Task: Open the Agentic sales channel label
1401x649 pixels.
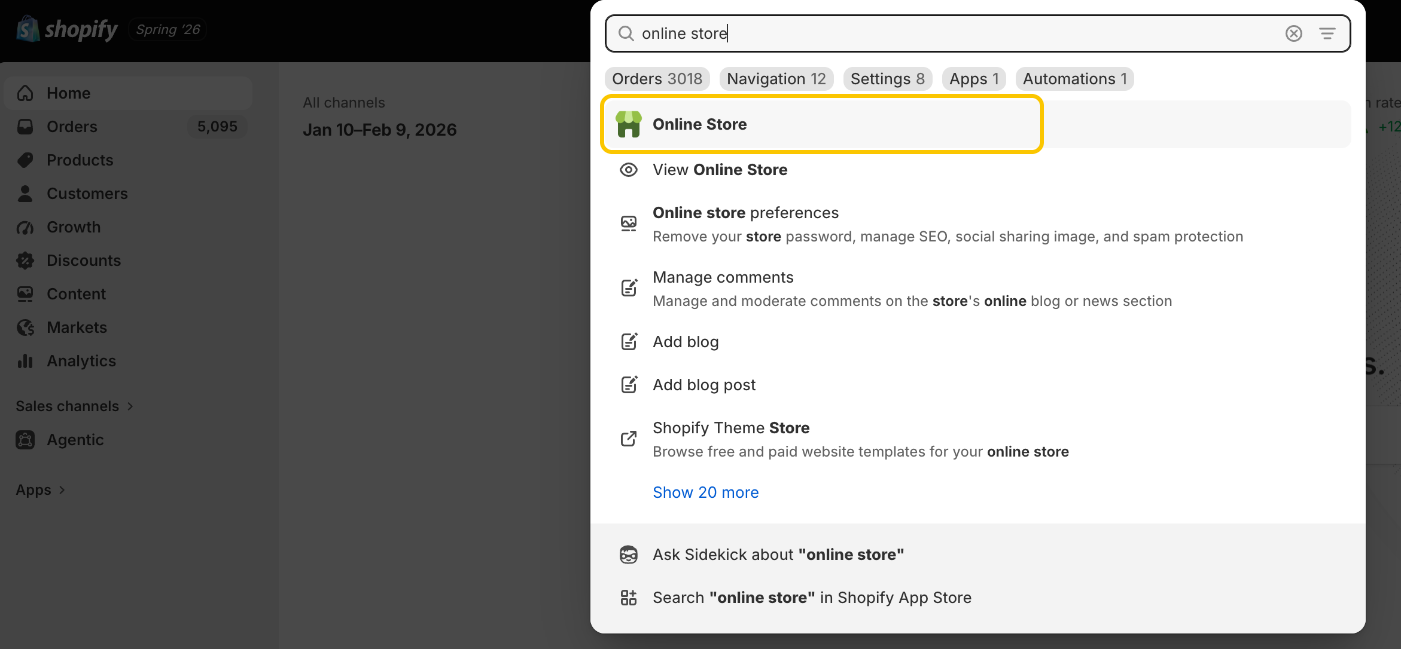Action: click(x=75, y=440)
